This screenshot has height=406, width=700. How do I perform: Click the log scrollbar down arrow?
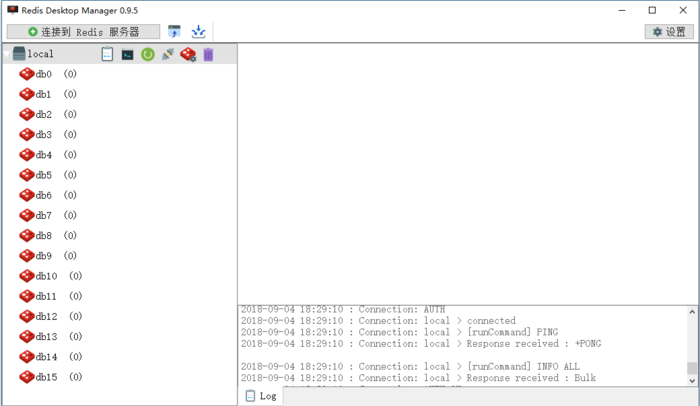pos(692,381)
